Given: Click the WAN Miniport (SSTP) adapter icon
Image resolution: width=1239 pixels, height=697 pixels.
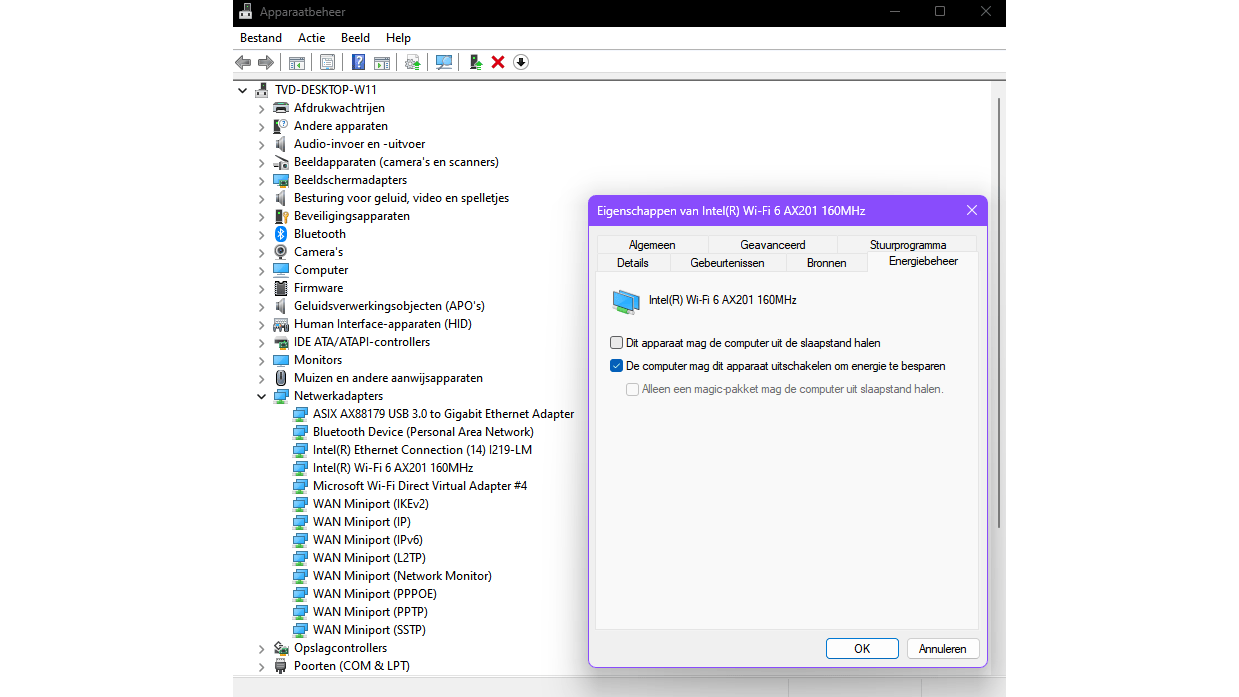Looking at the screenshot, I should tap(300, 630).
